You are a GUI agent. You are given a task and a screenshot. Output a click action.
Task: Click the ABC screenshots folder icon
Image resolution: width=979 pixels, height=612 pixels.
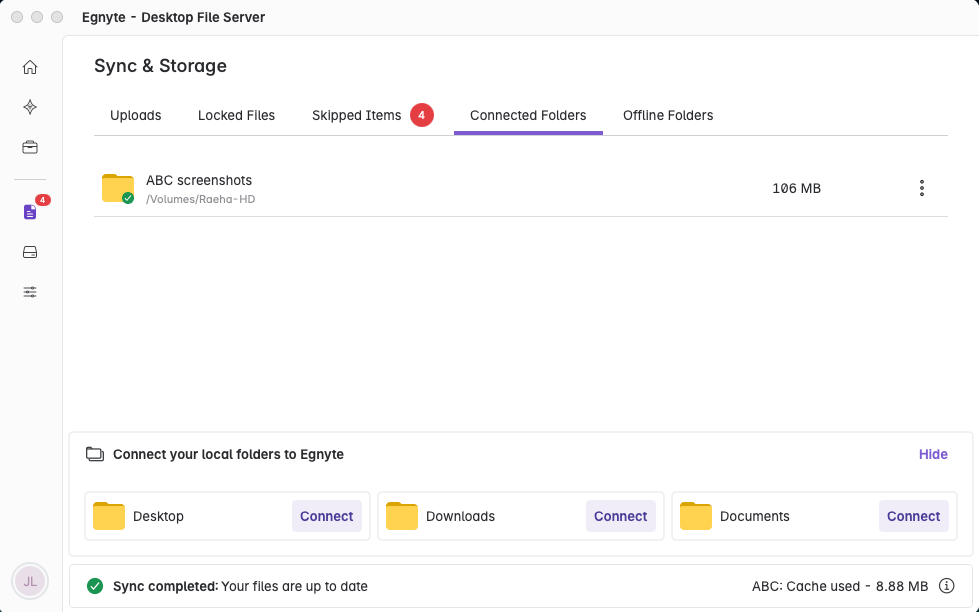coord(118,189)
